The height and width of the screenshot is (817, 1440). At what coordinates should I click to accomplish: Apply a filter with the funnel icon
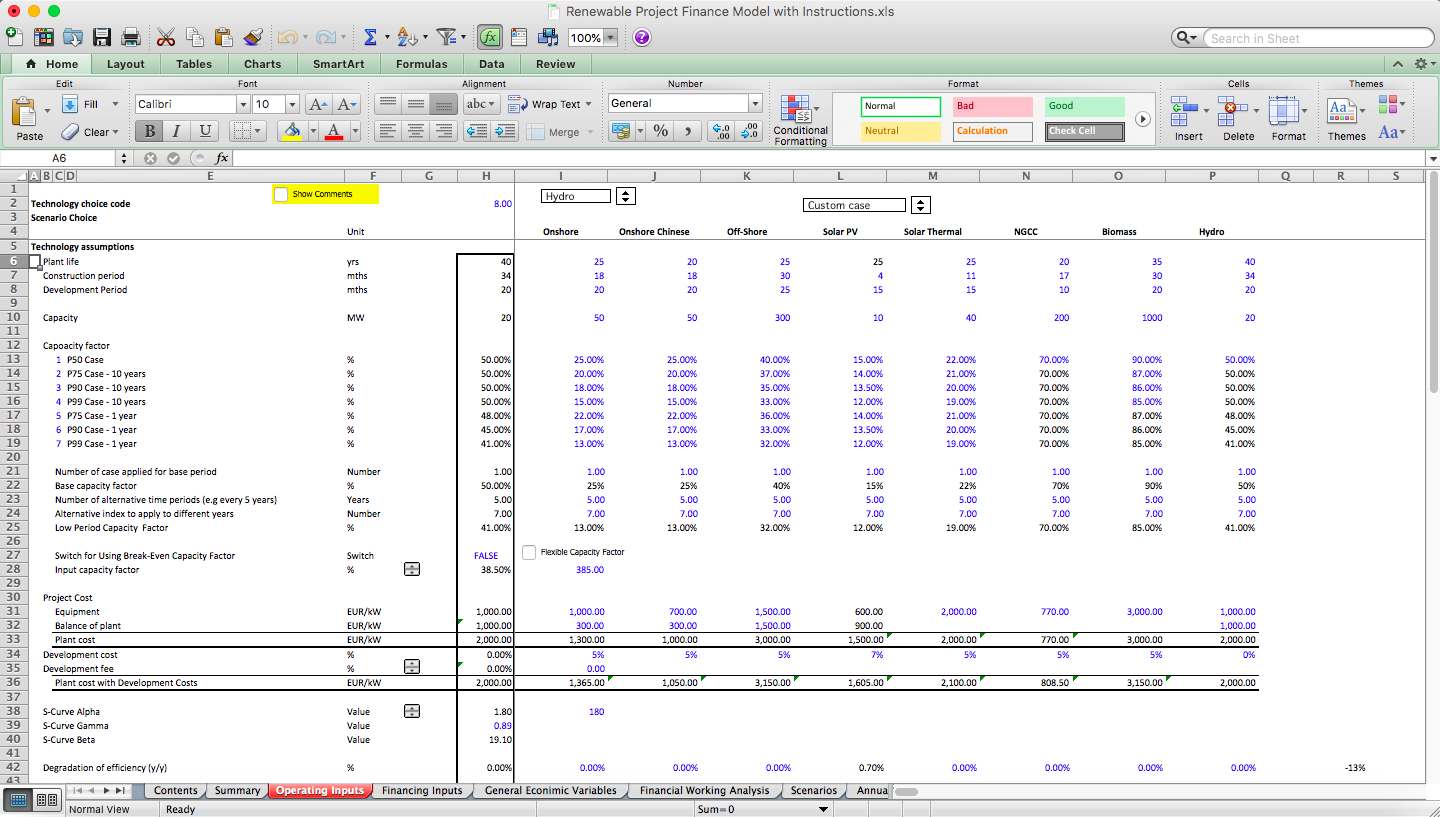[446, 37]
